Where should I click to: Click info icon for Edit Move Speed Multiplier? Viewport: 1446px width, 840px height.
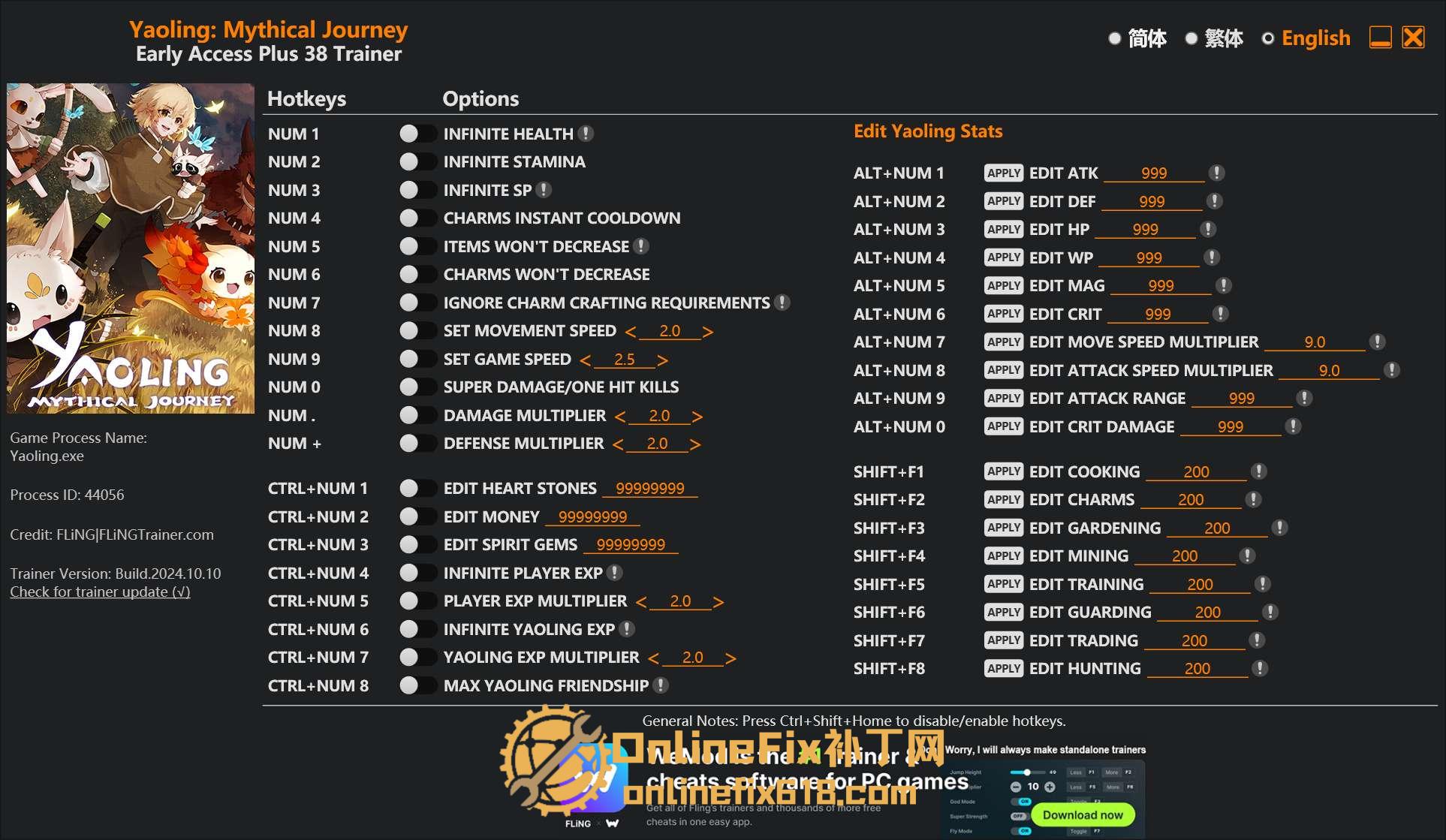pyautogui.click(x=1377, y=342)
